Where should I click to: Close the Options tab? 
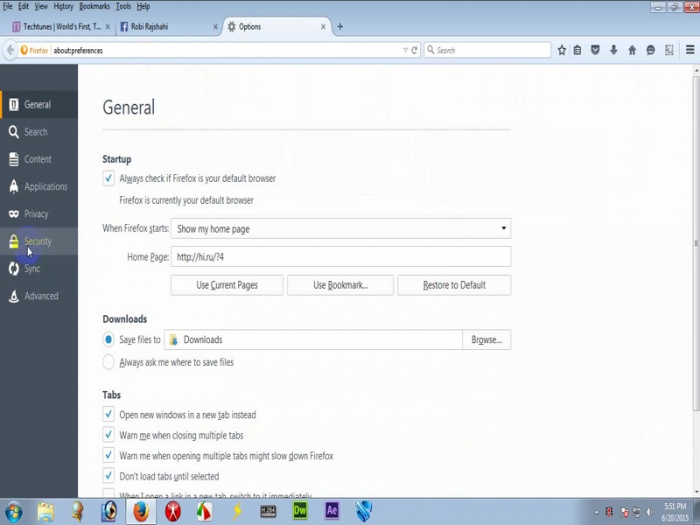(323, 27)
